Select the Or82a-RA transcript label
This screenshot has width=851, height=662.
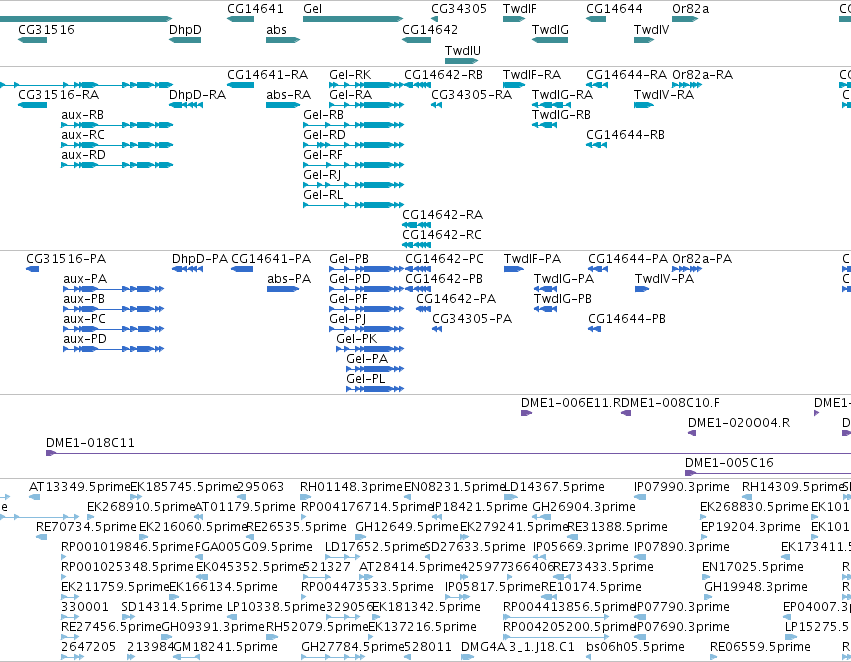pos(702,74)
